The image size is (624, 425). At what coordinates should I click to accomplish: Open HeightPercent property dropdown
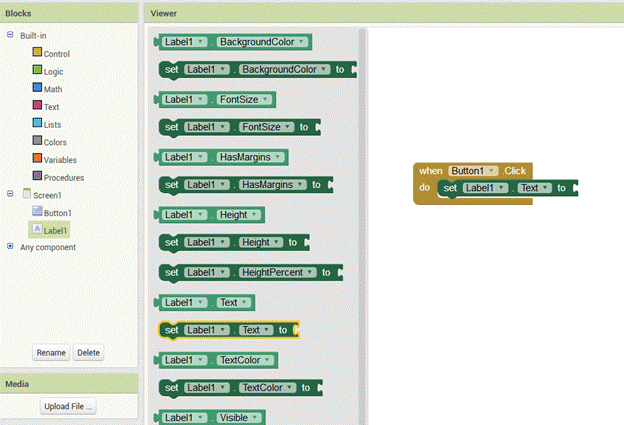point(310,272)
